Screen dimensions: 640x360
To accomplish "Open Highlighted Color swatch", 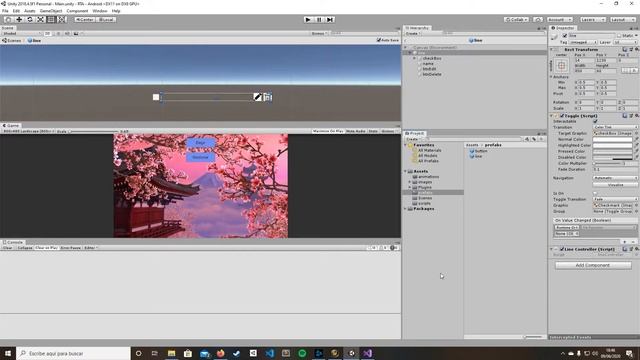I will coord(612,145).
